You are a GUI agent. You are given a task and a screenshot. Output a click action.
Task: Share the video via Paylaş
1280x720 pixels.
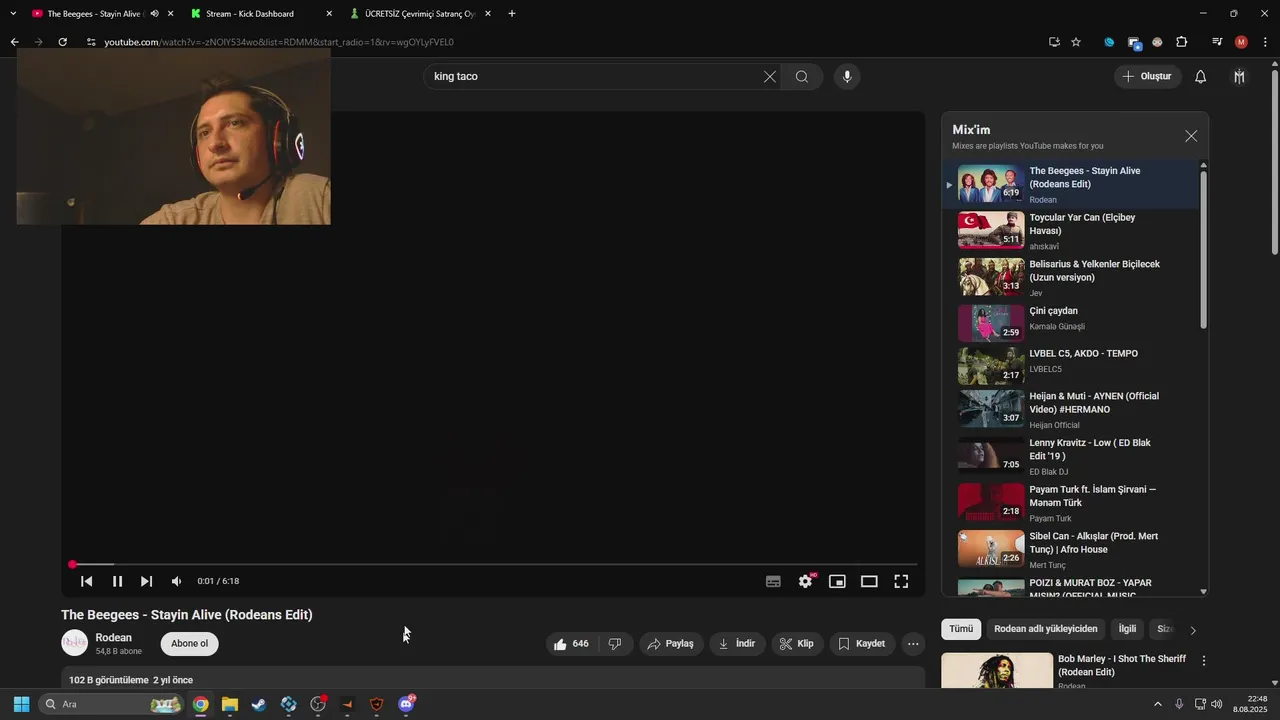[x=670, y=644]
